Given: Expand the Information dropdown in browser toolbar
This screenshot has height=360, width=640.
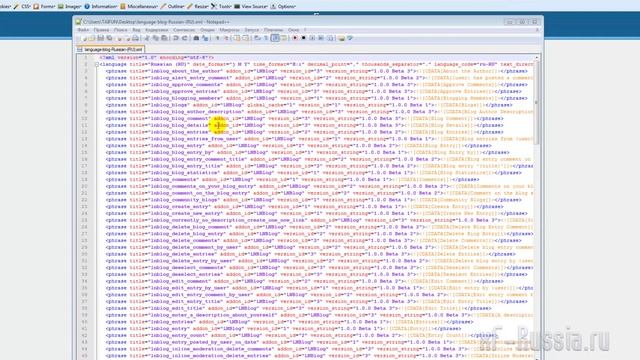Looking at the screenshot, I should [x=101, y=6].
